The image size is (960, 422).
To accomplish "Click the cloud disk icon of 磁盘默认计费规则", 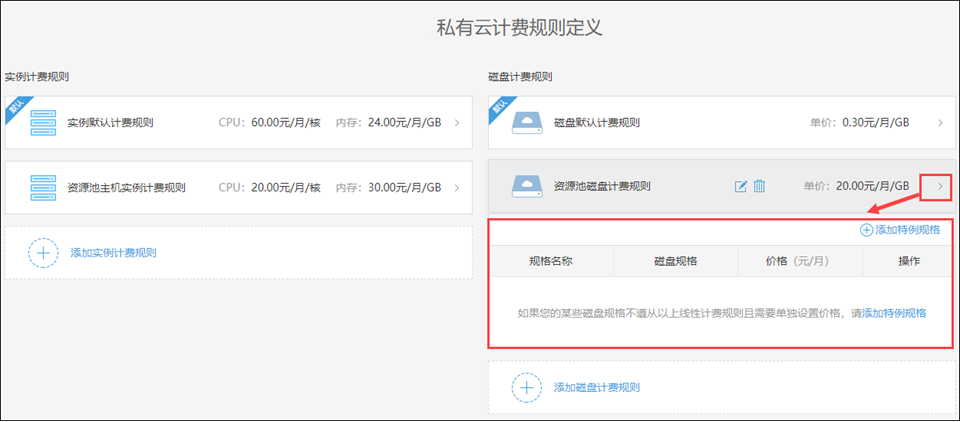I will coord(526,123).
